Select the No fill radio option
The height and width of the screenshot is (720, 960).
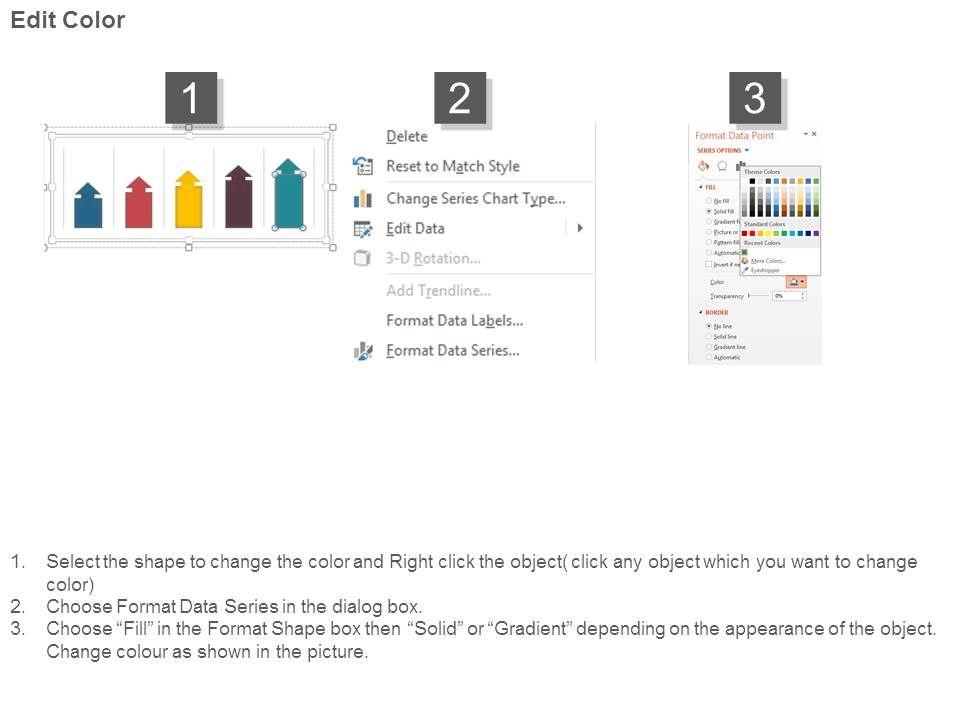(709, 201)
